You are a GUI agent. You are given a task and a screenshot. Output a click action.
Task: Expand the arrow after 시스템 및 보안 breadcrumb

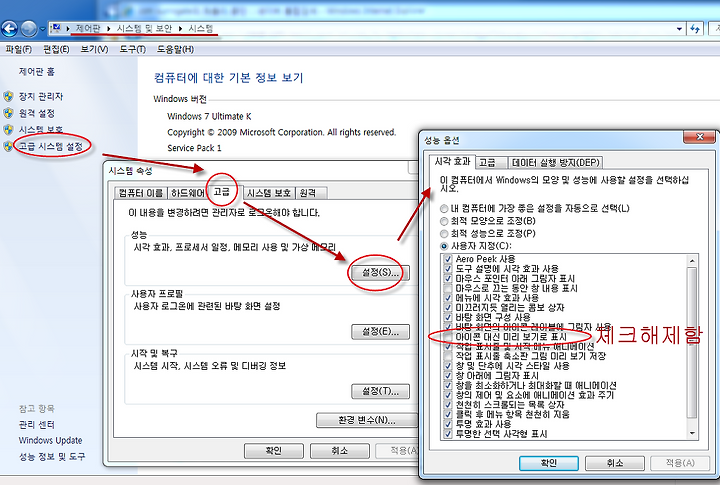coord(180,29)
